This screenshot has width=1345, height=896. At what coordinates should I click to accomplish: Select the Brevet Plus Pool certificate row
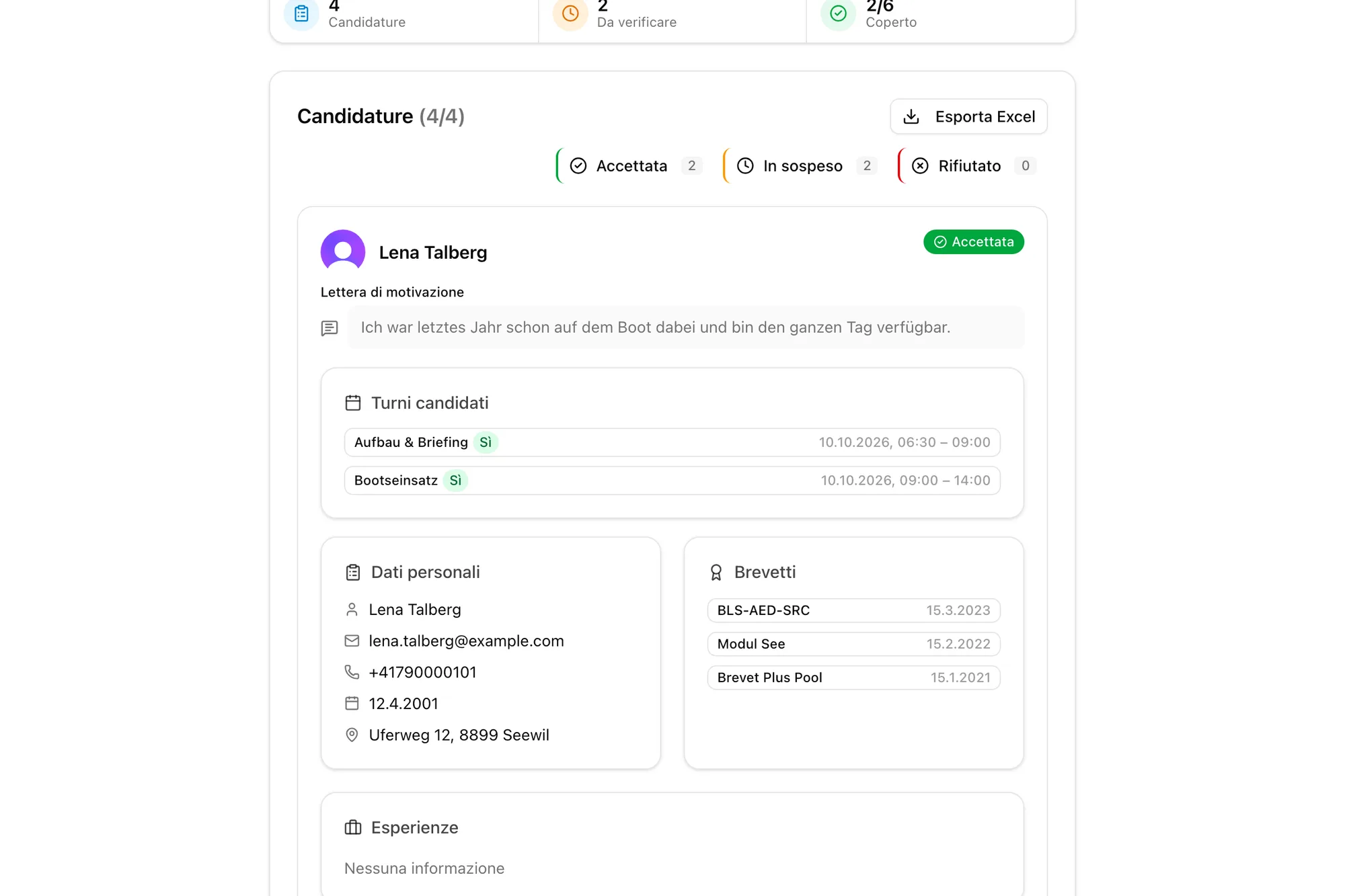pos(853,678)
